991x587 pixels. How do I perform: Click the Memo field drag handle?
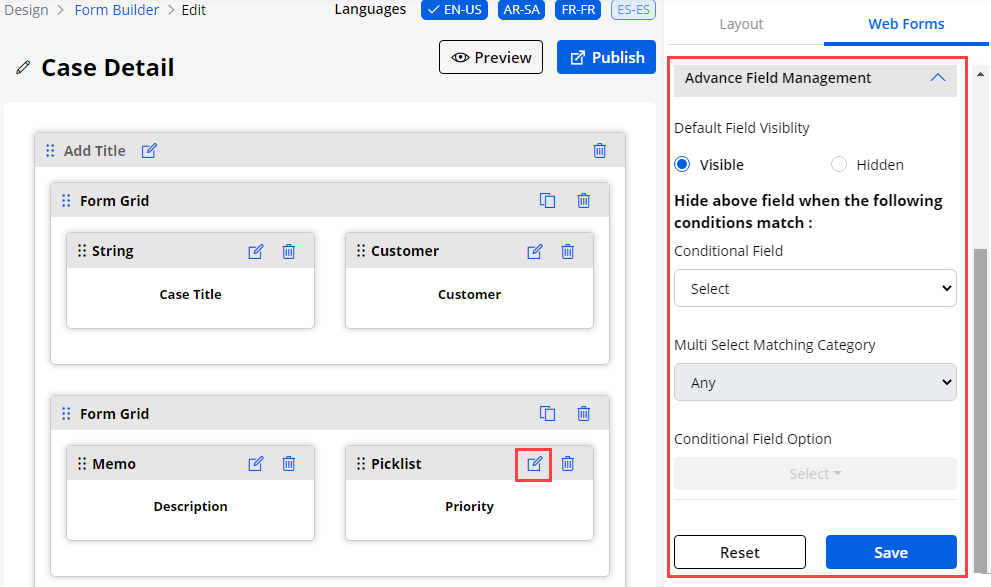[x=82, y=464]
